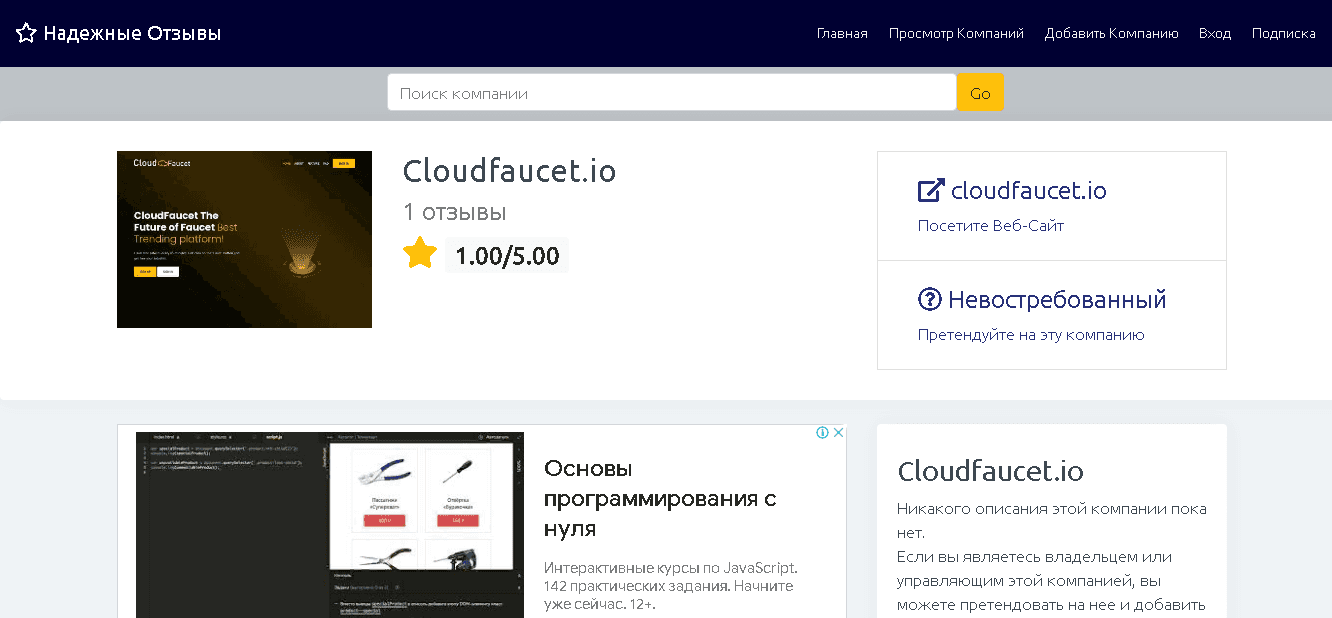Screen dimensions: 1332x618
Task: Click the yellow rating star icon
Action: tap(420, 254)
